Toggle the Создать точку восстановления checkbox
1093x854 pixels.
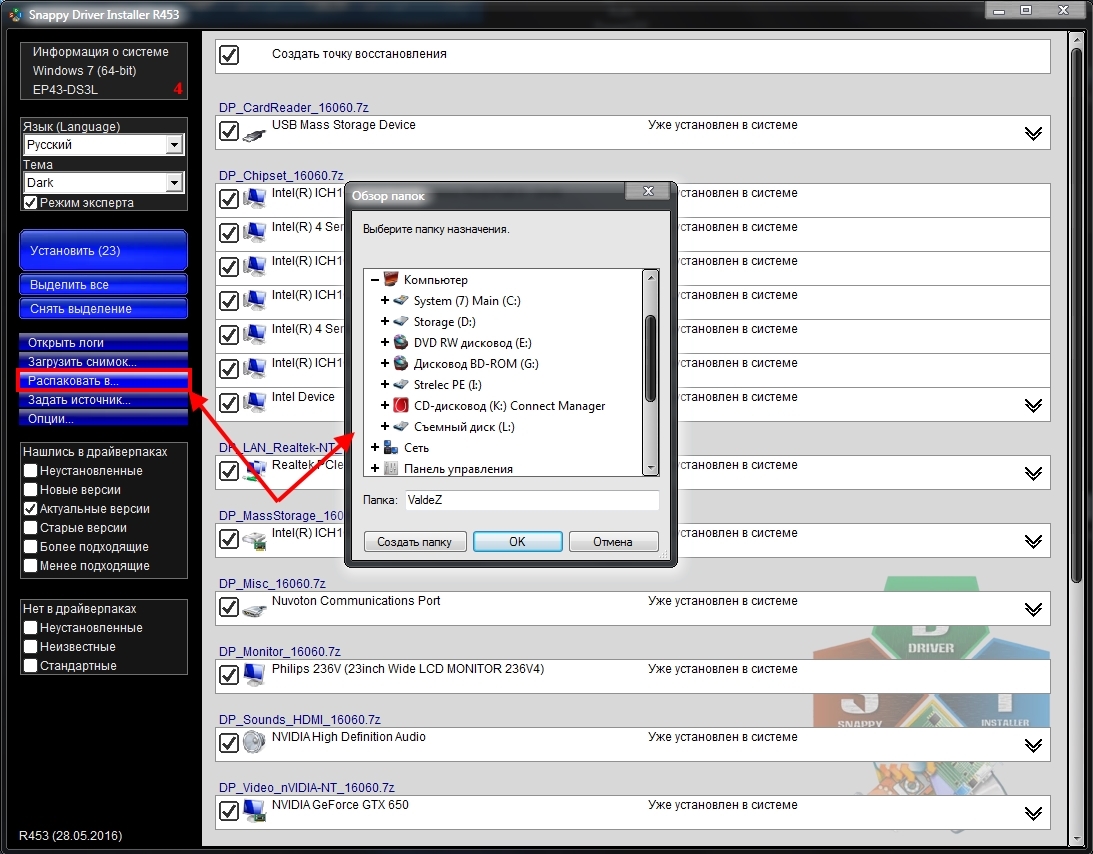tap(229, 54)
